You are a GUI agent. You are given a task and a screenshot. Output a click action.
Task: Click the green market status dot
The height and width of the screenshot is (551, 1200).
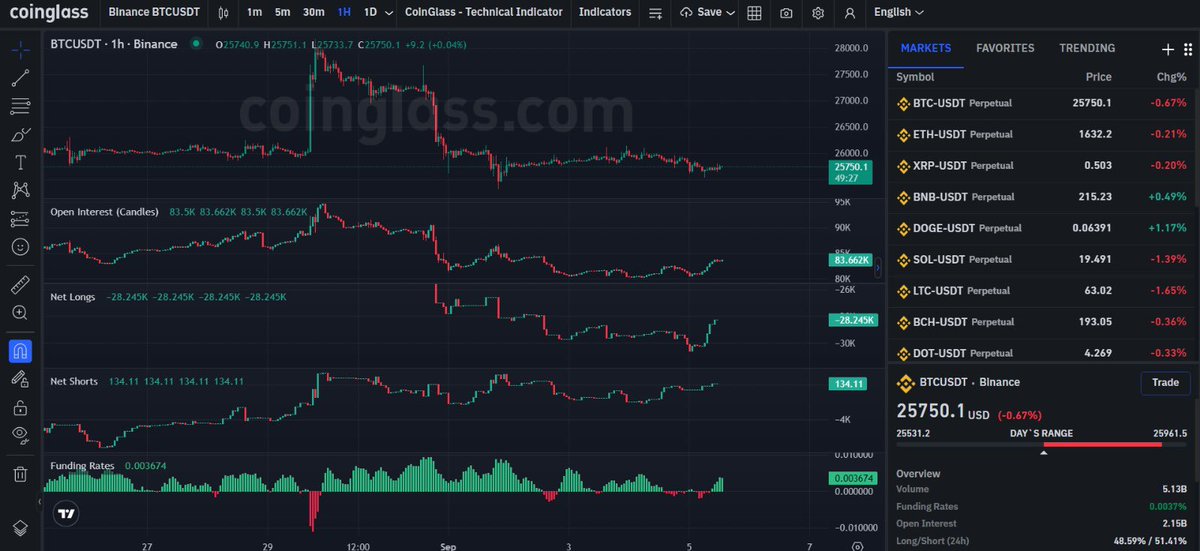click(x=196, y=44)
